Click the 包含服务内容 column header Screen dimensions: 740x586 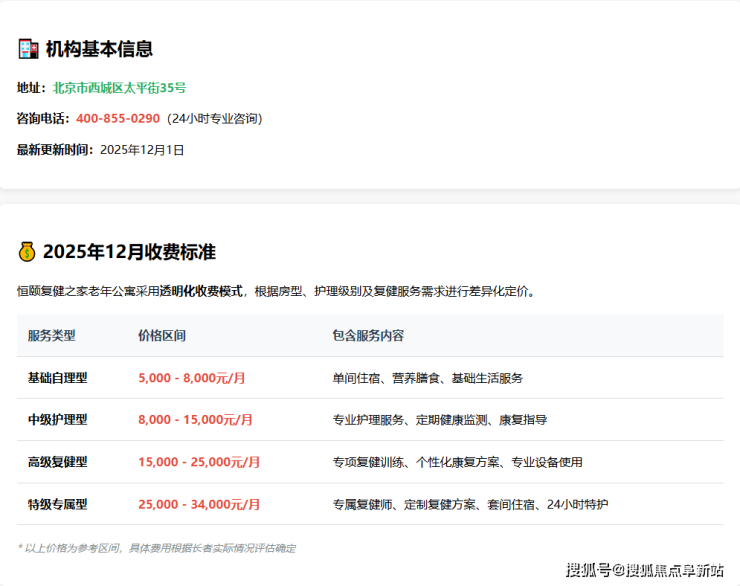tap(368, 336)
